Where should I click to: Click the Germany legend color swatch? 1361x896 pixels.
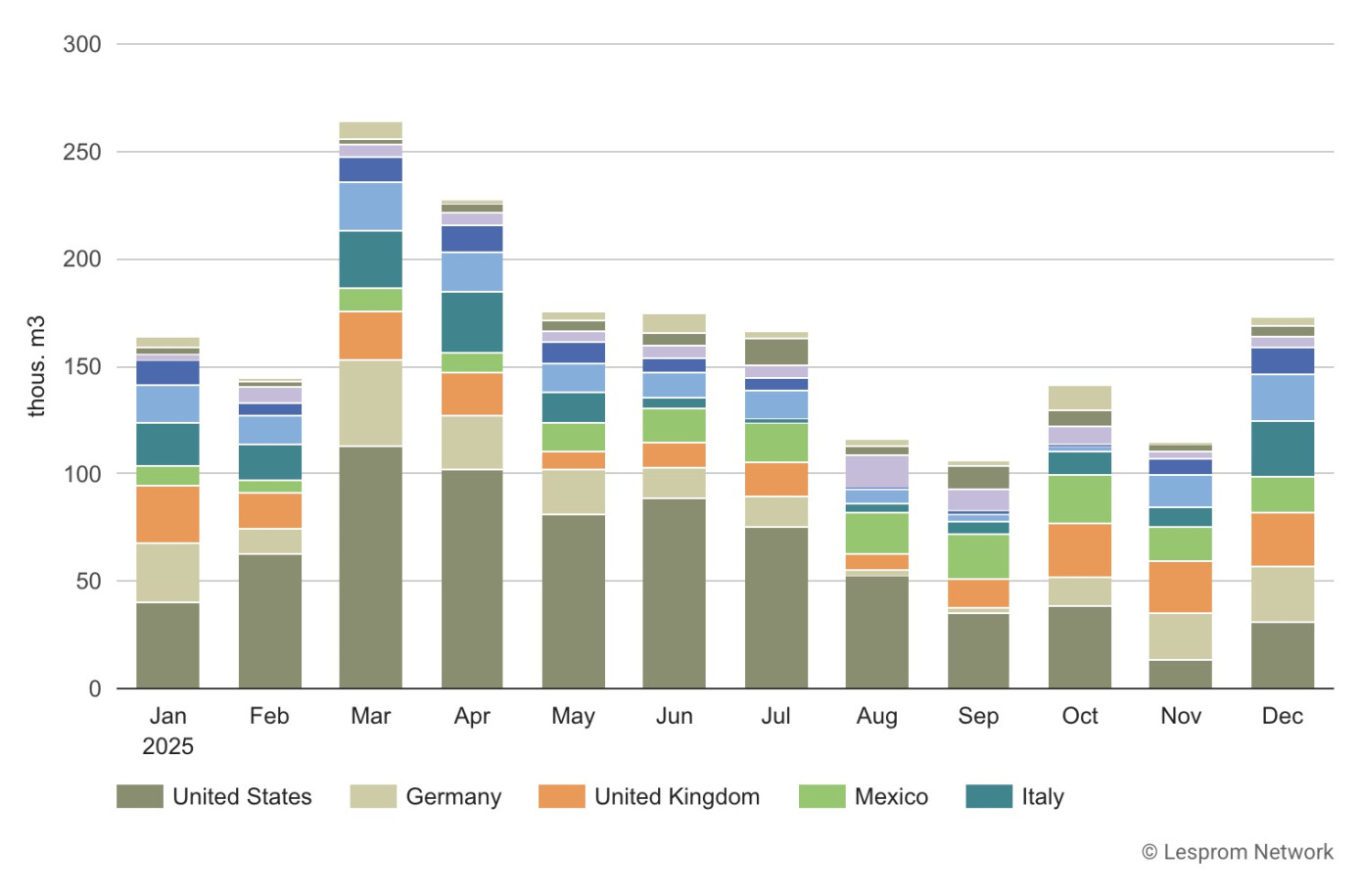pos(372,796)
